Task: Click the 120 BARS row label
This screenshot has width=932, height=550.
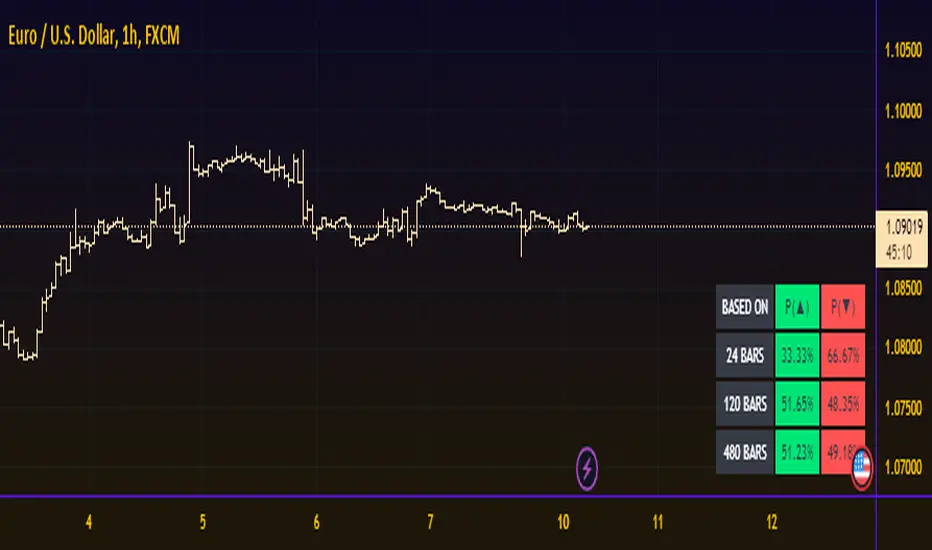Action: pos(745,404)
